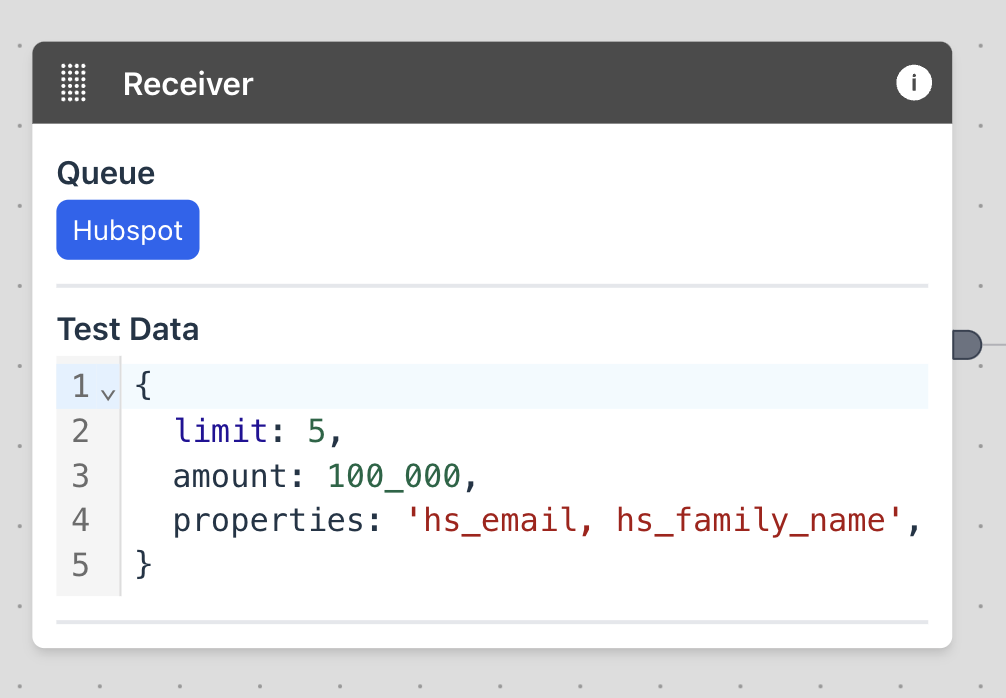The image size is (1006, 698).
Task: Select the Hubspot queue button
Action: tap(128, 230)
